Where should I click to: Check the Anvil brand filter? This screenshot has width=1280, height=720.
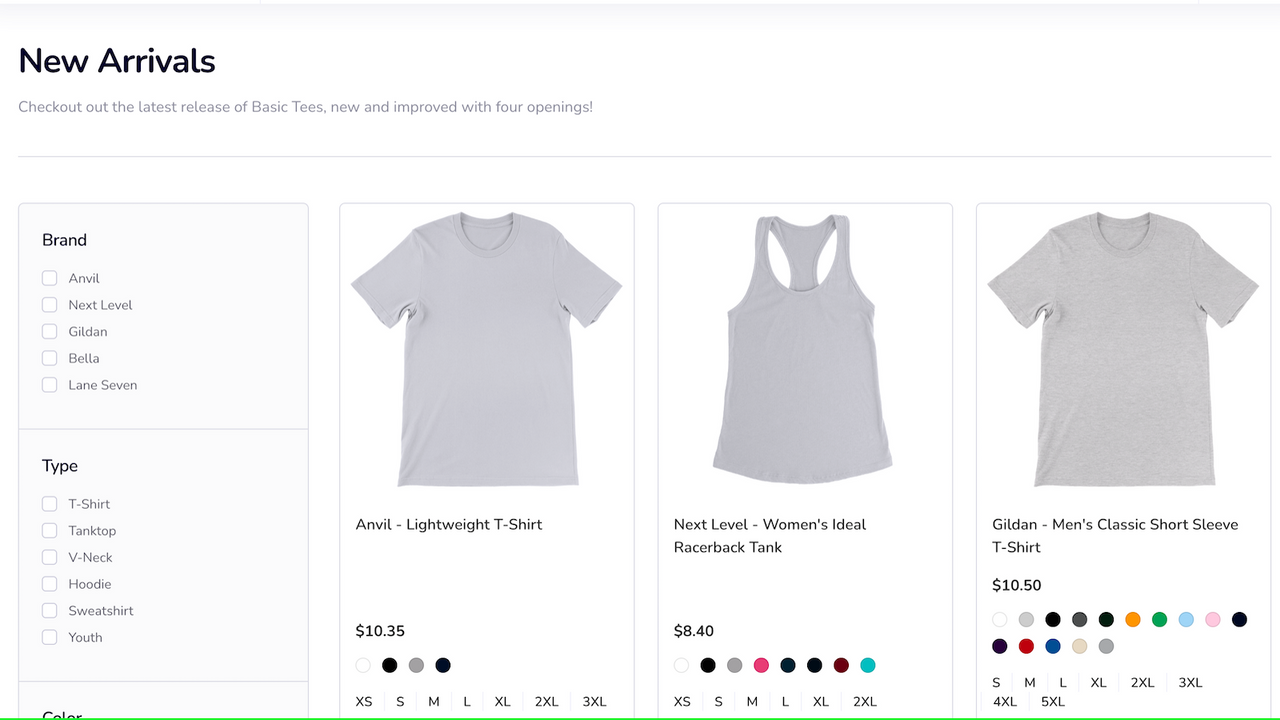49,277
